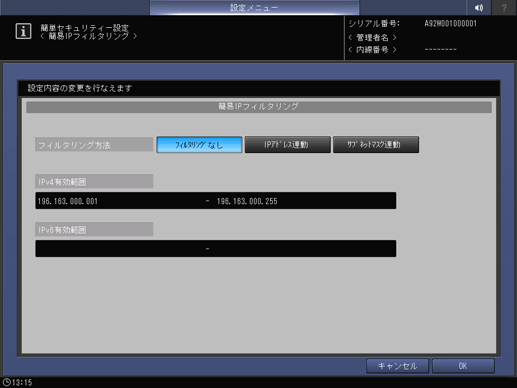The width and height of the screenshot is (517, 388).
Task: Click the キャンセル button
Action: click(397, 366)
